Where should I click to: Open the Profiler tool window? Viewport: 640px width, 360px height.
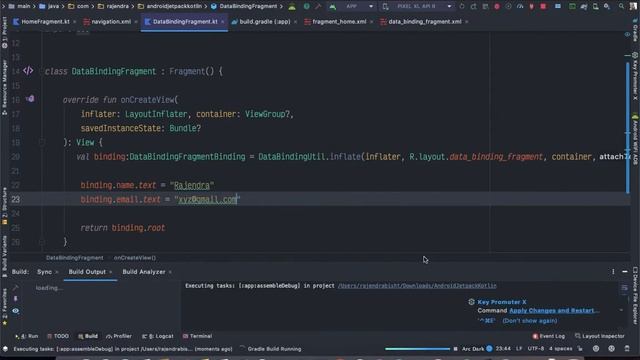click(119, 336)
